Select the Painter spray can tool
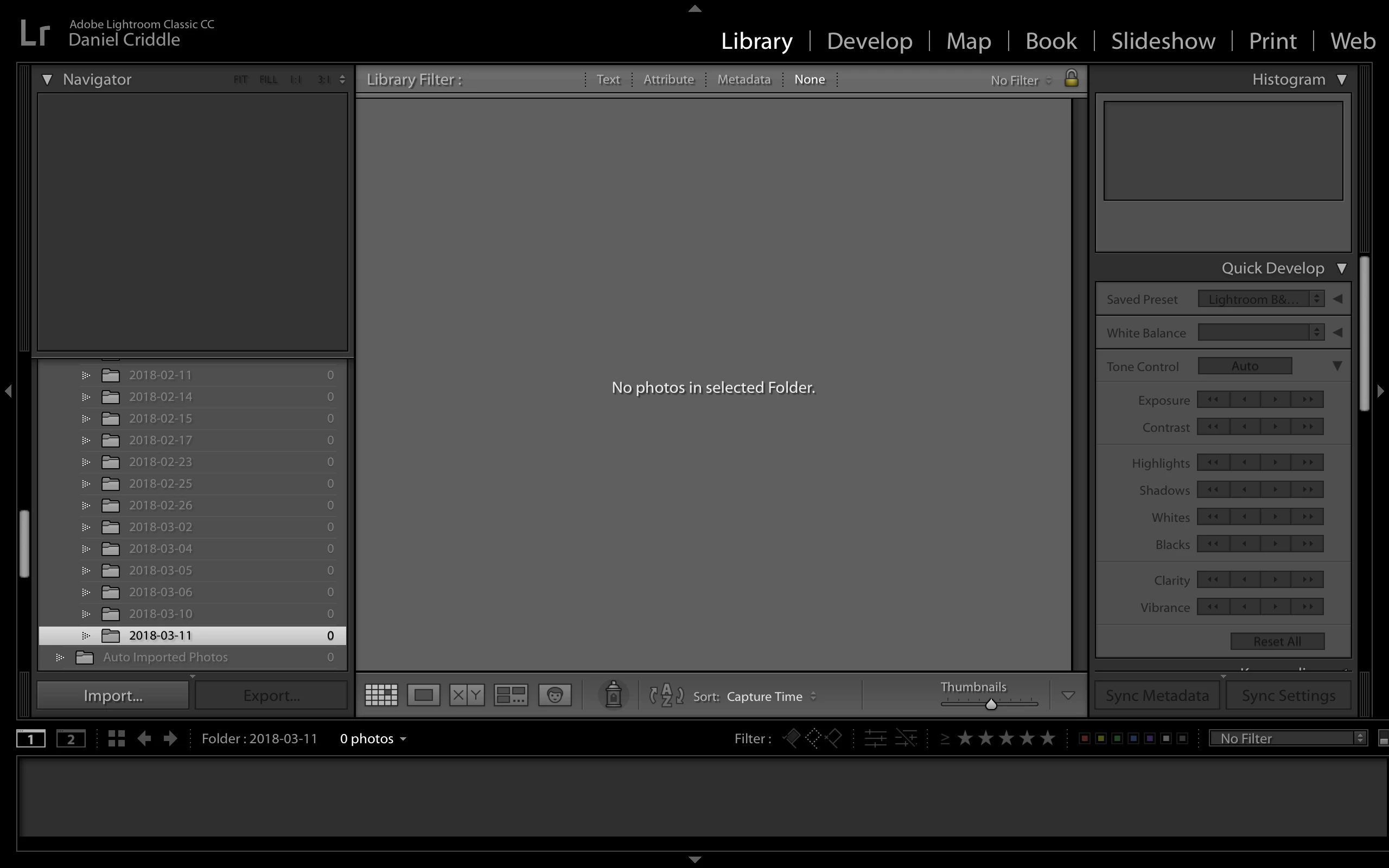Image resolution: width=1389 pixels, height=868 pixels. [x=613, y=695]
